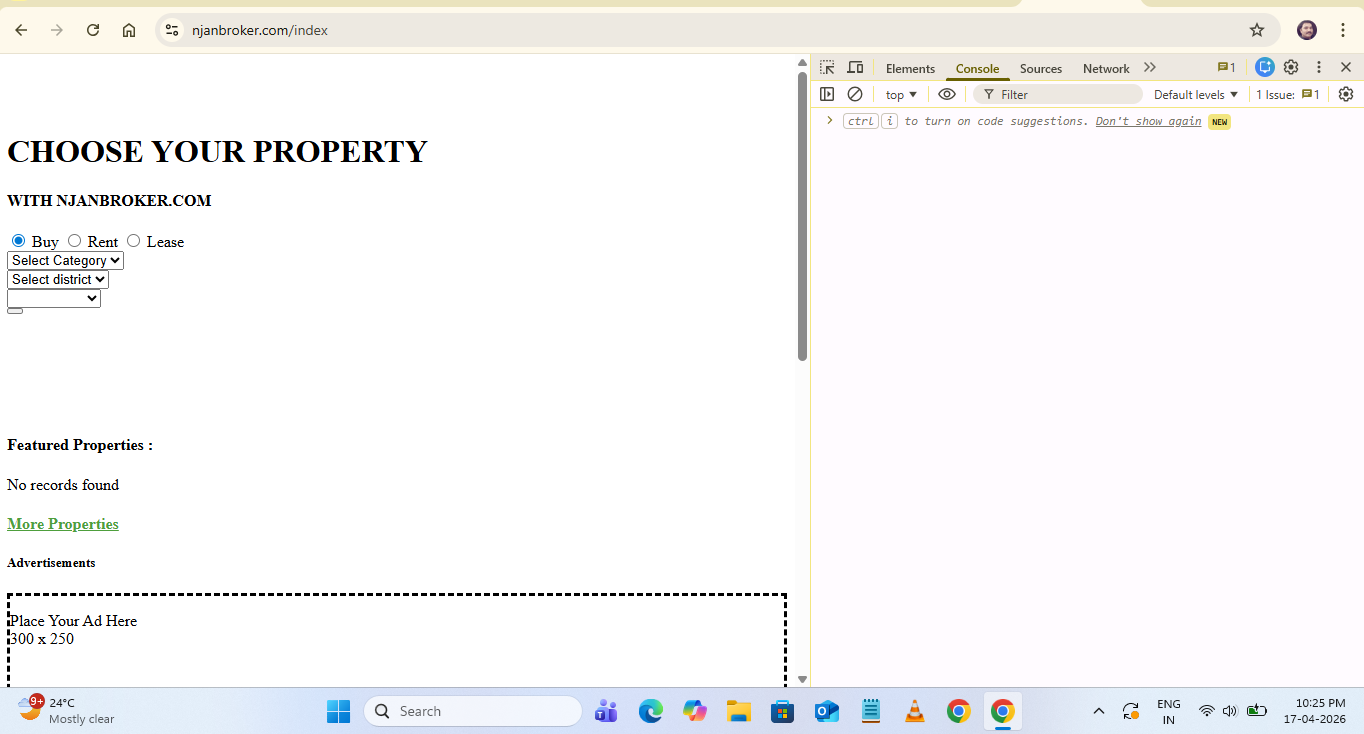Select the Lease radio button
The height and width of the screenshot is (734, 1364).
pyautogui.click(x=134, y=241)
